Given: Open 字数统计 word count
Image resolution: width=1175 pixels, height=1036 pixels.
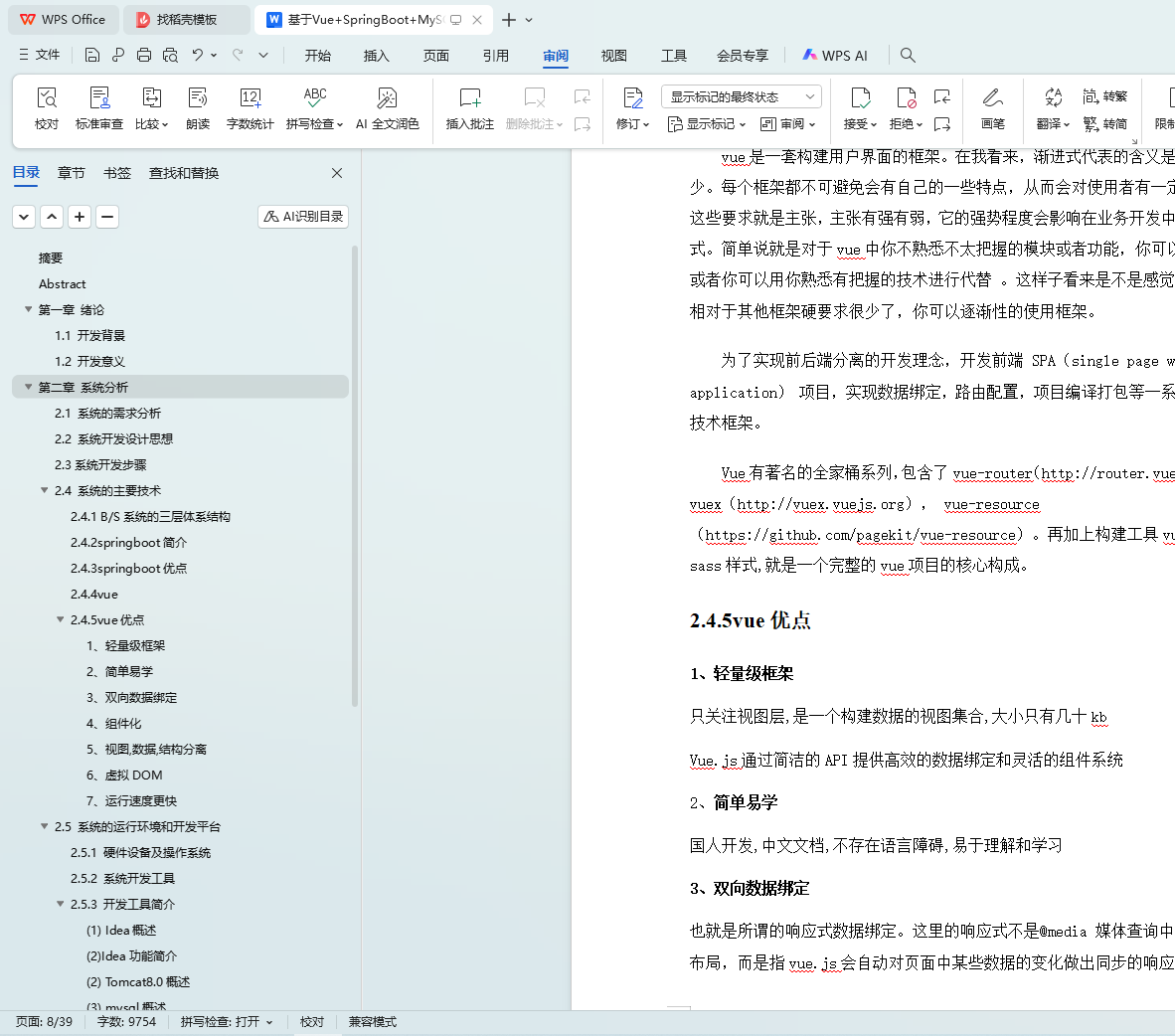Looking at the screenshot, I should [x=250, y=108].
